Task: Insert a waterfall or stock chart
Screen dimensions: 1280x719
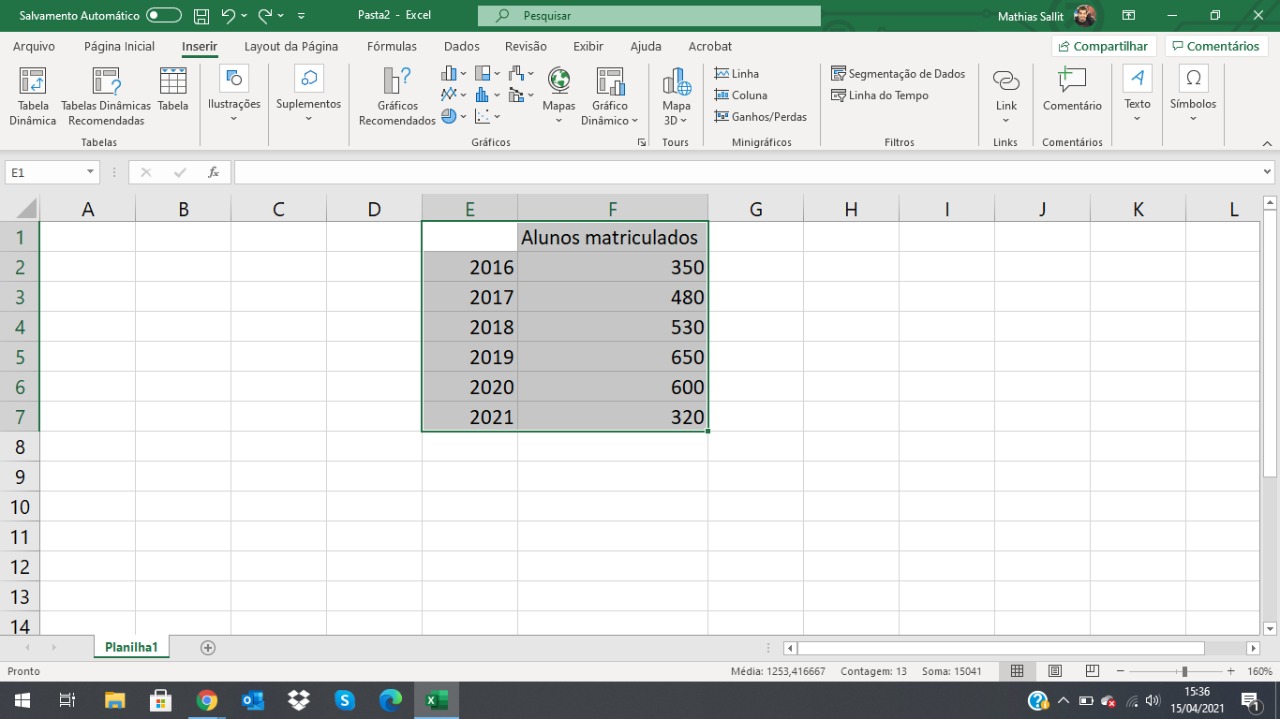Action: click(521, 73)
